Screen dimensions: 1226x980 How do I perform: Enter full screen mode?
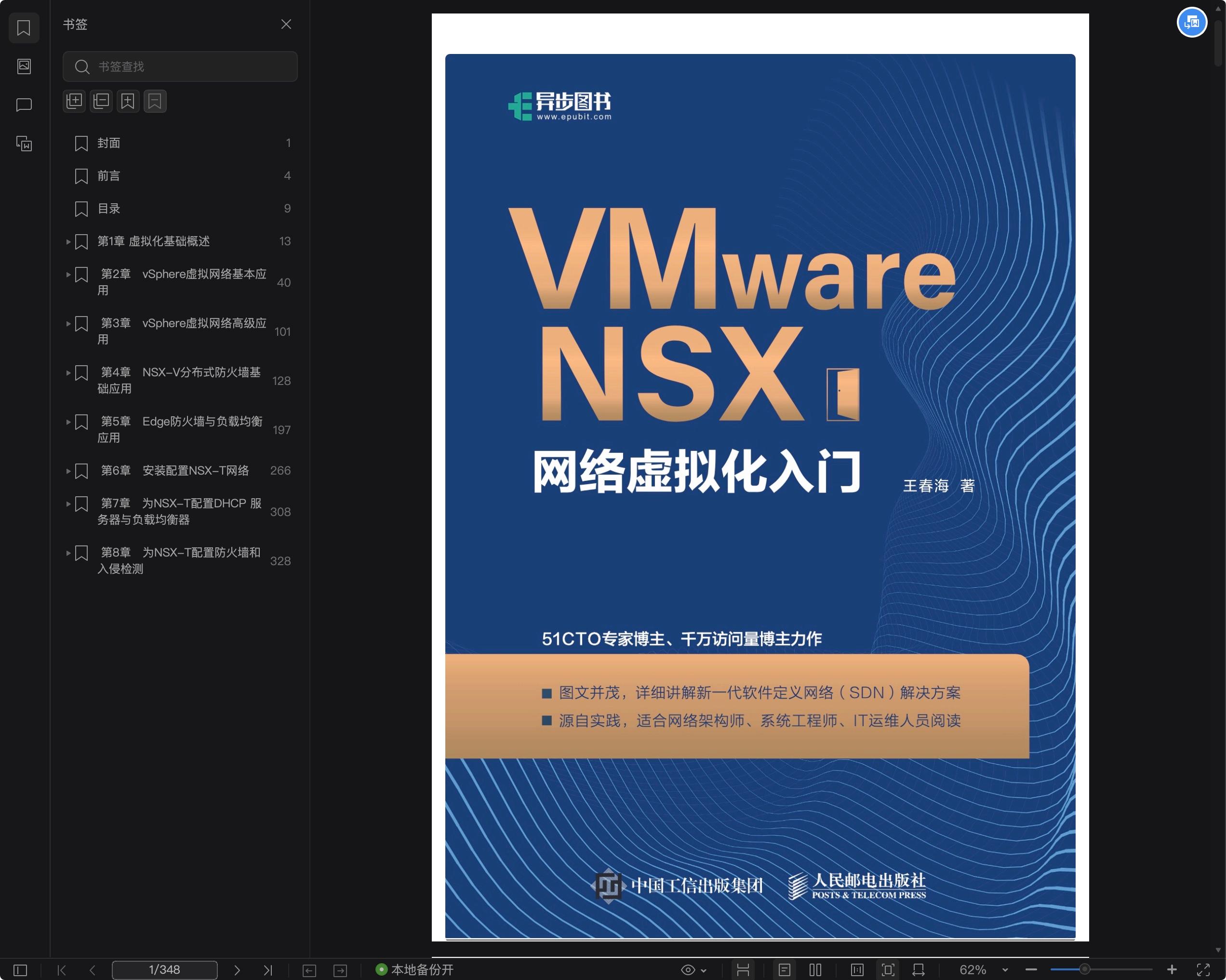pyautogui.click(x=1203, y=970)
